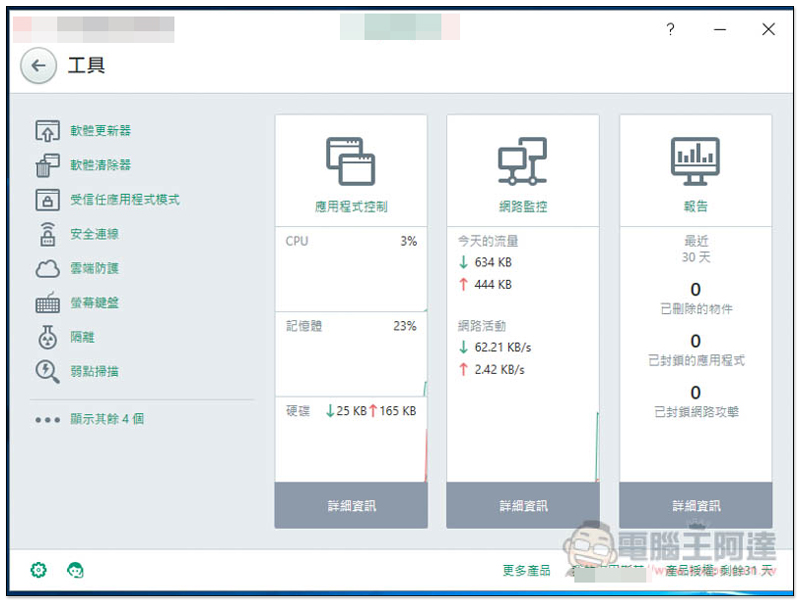This screenshot has height=603, width=800.
Task: Click 詳細資訊 under 應用程式控制
Action: pyautogui.click(x=351, y=505)
